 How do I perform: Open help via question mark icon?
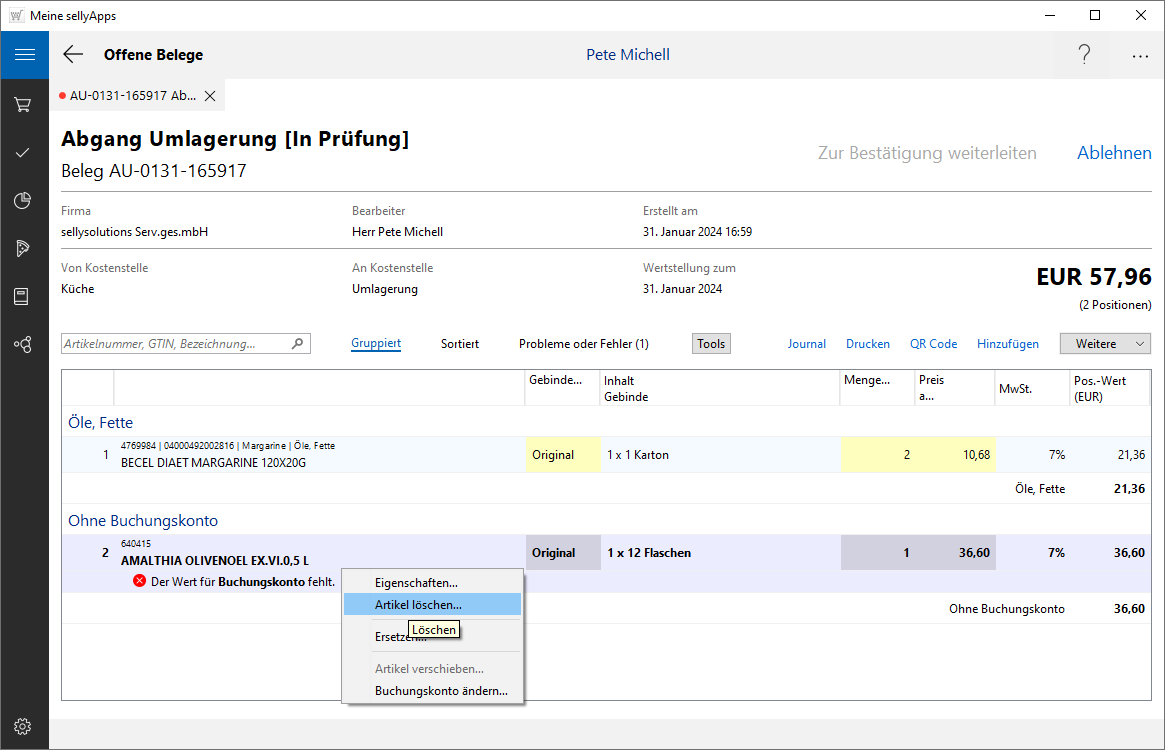coord(1084,55)
